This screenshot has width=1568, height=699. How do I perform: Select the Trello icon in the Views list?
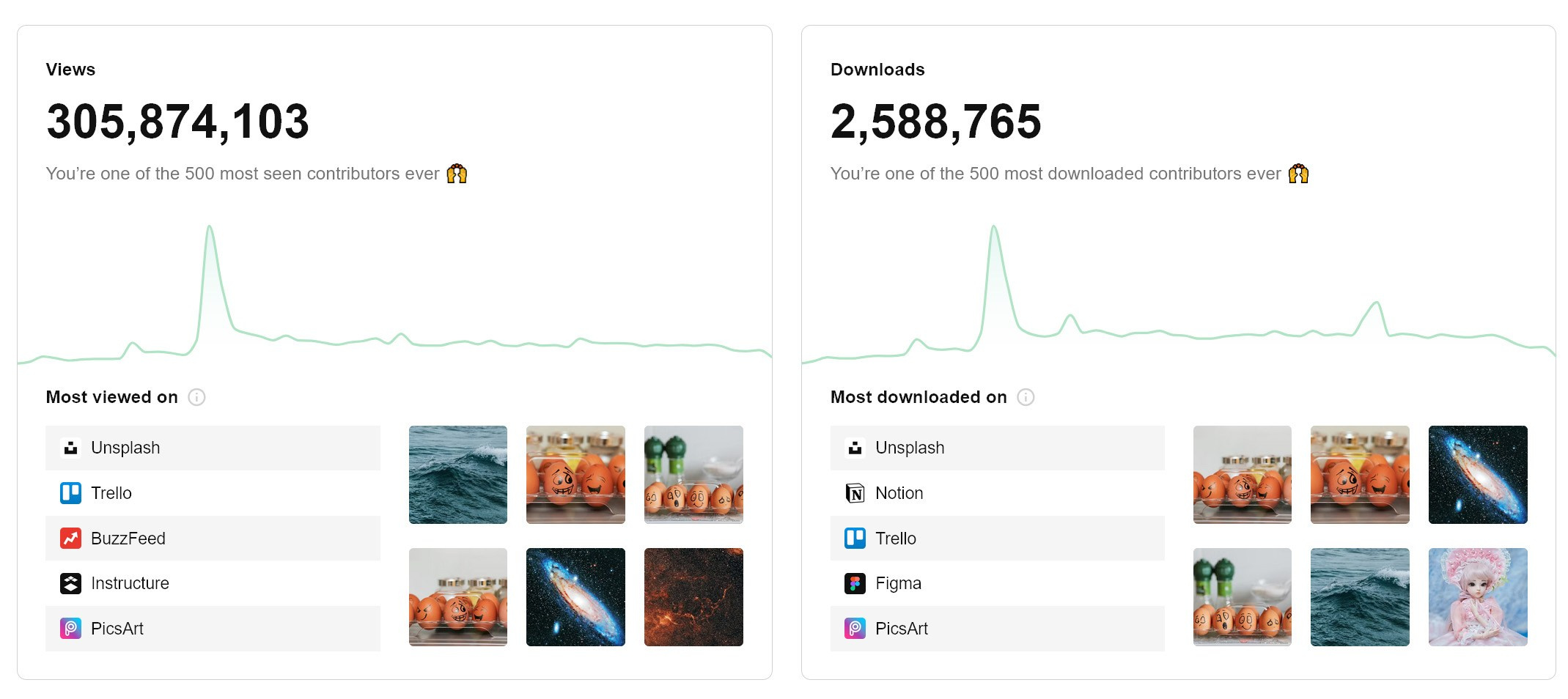click(70, 492)
